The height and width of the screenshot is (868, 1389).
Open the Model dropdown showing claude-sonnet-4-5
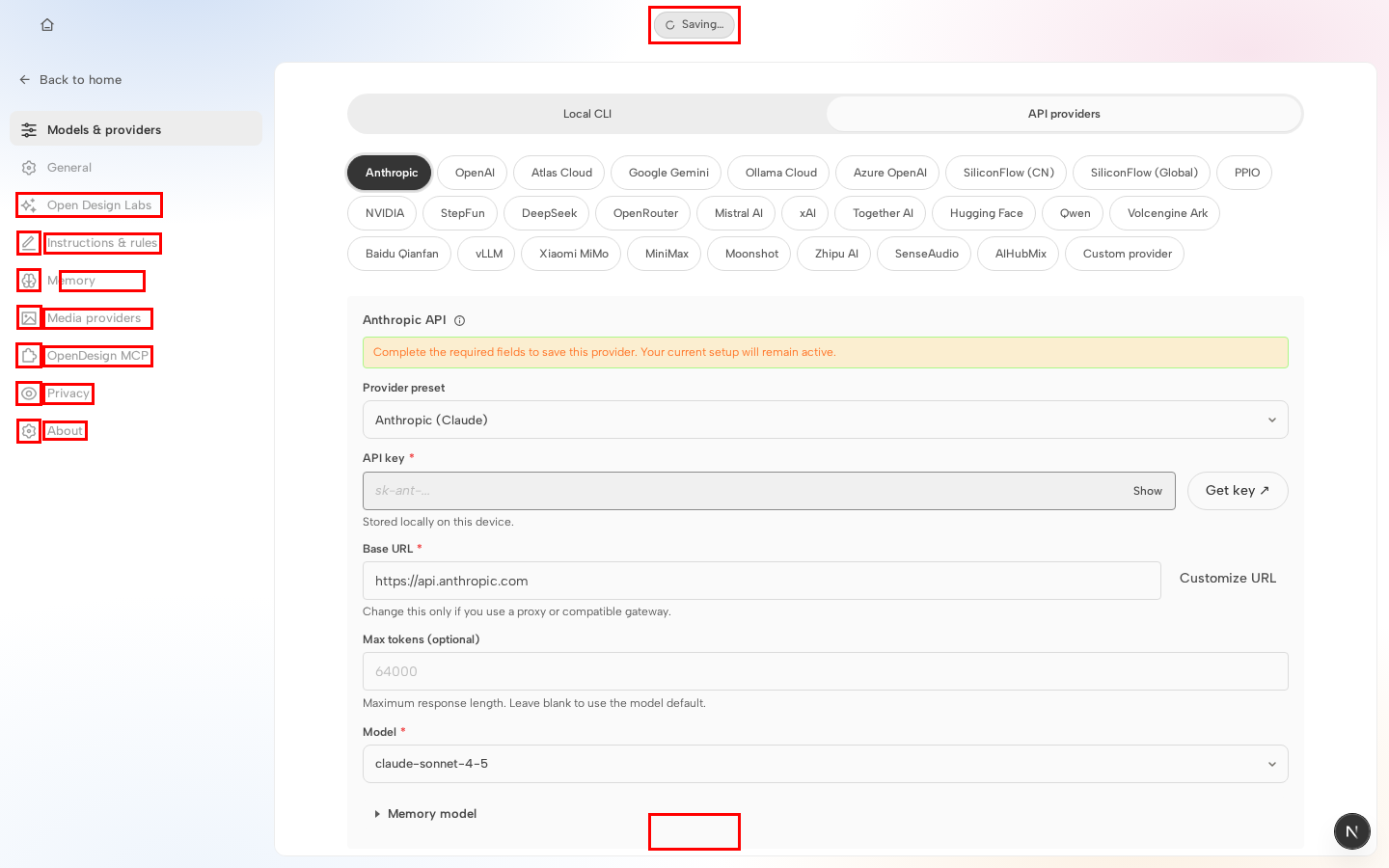click(x=825, y=764)
